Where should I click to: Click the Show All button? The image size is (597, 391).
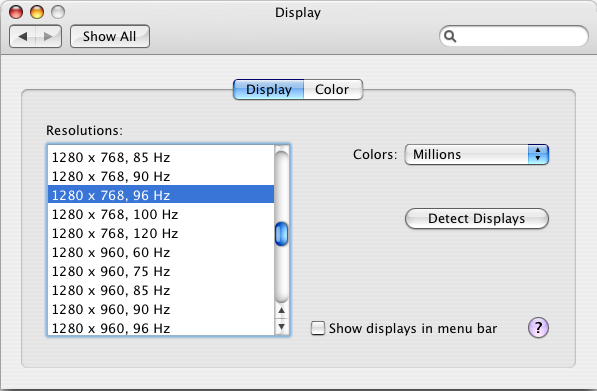click(x=110, y=37)
